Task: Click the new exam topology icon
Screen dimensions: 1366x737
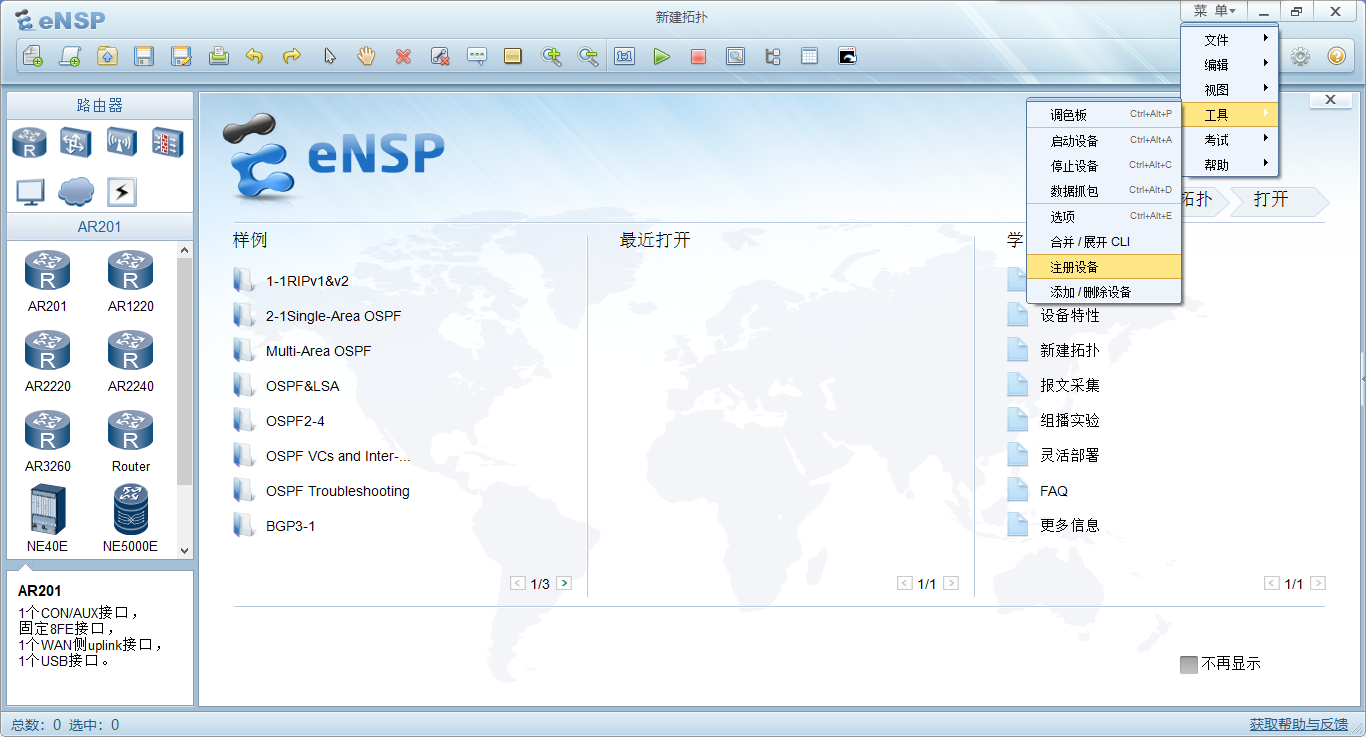Action: [70, 57]
